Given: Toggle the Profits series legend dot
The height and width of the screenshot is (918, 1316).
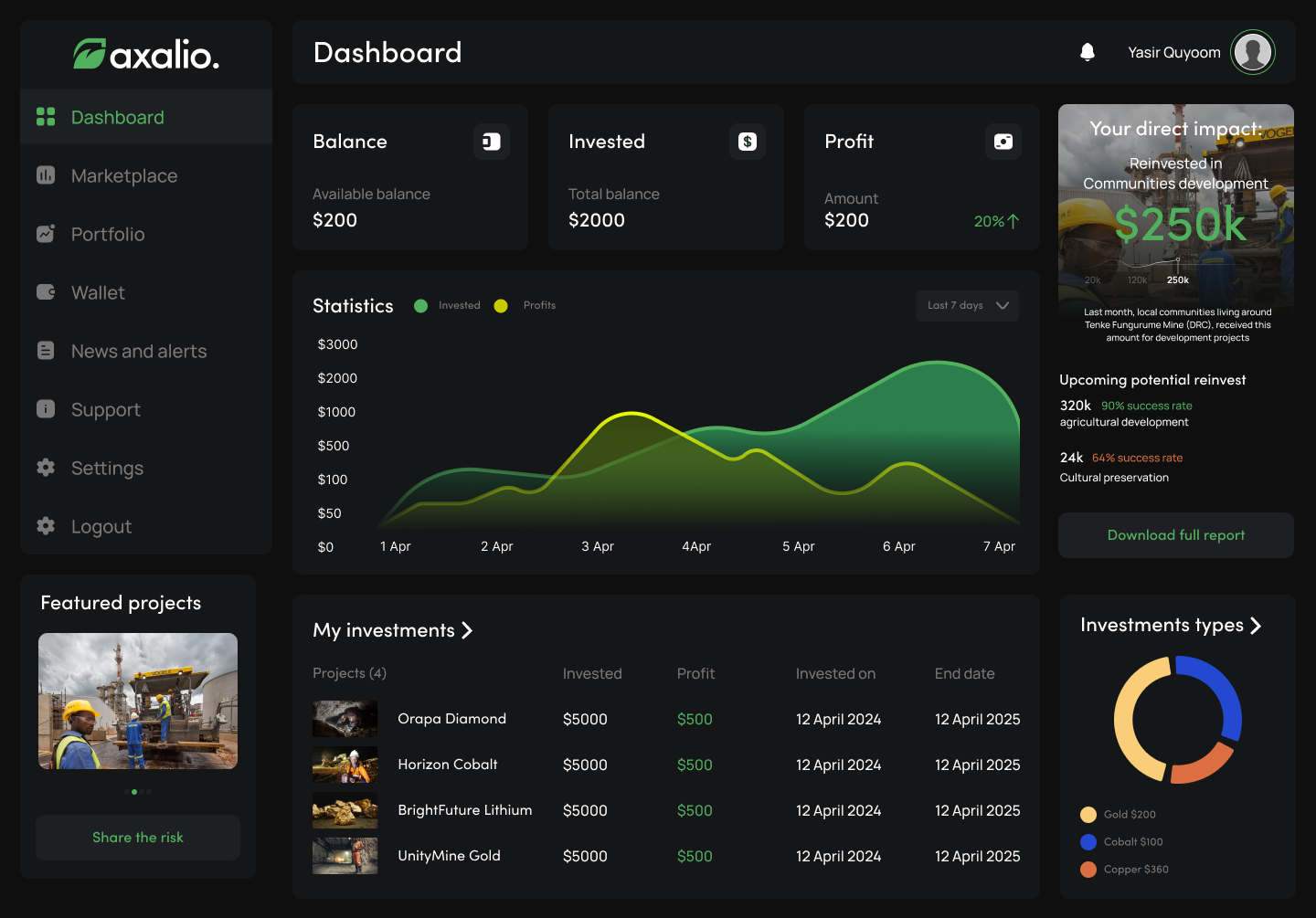Looking at the screenshot, I should click(501, 306).
